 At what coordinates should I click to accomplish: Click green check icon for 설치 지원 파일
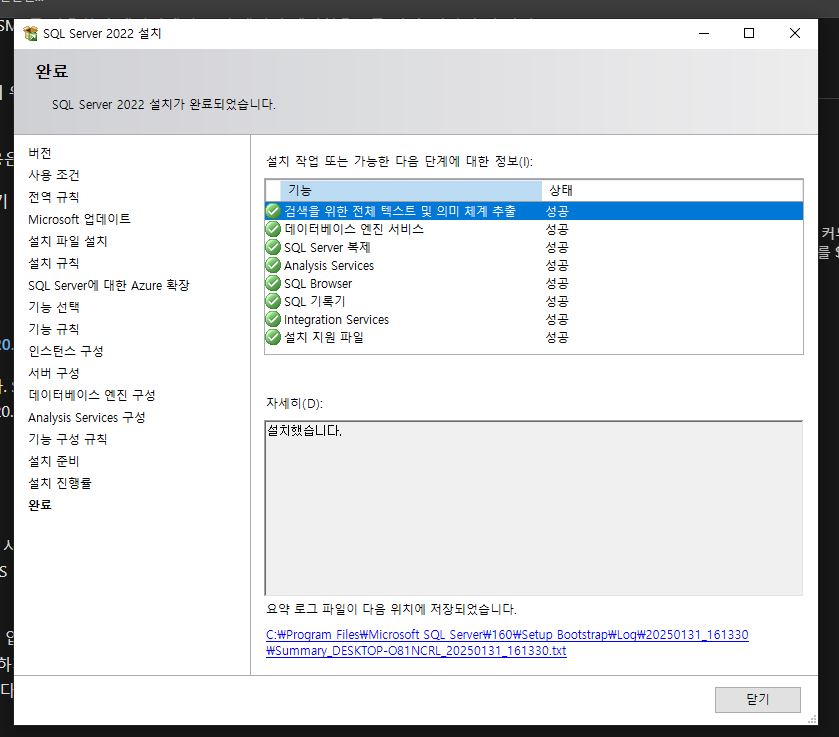click(273, 337)
